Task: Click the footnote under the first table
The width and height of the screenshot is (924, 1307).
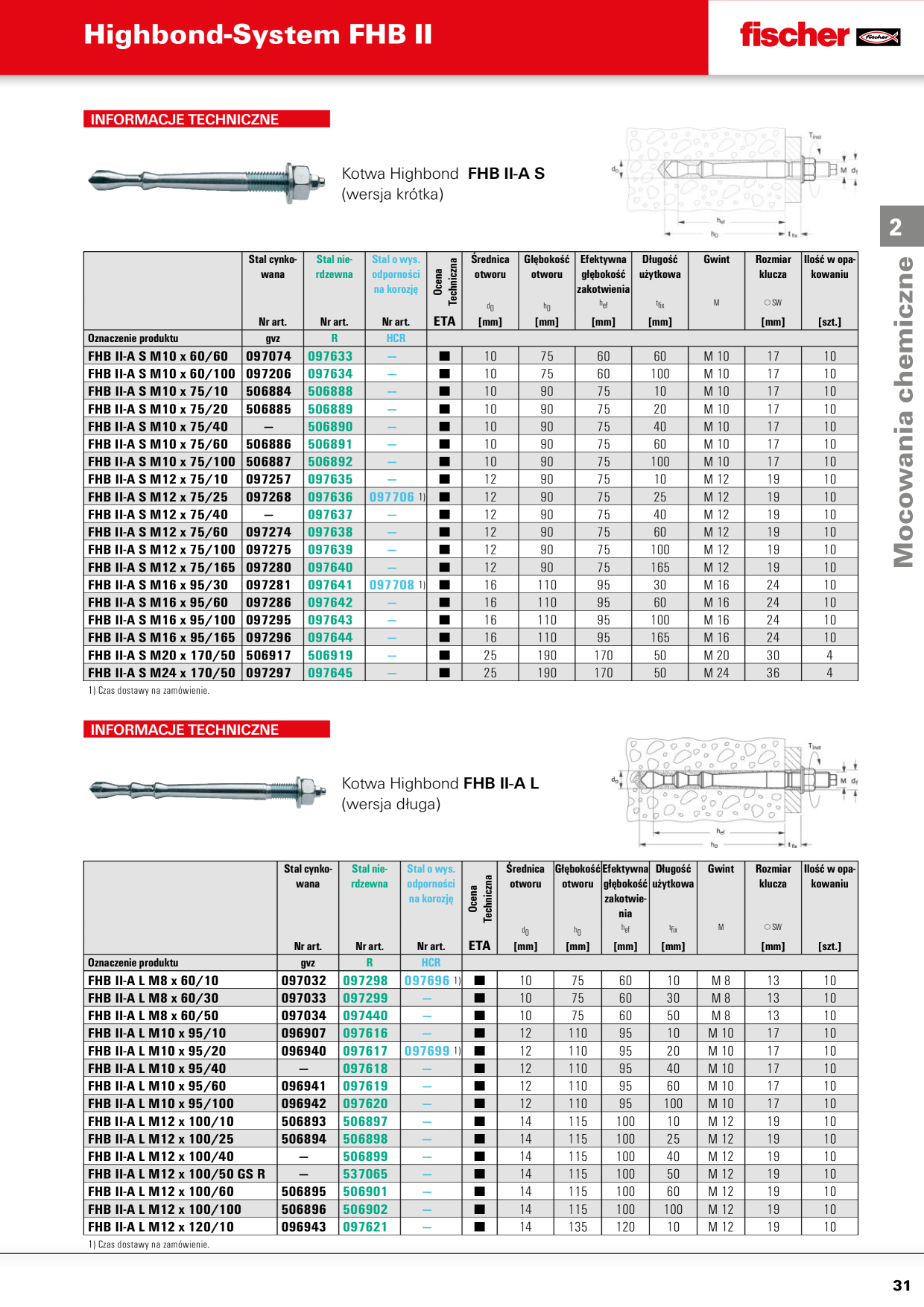Action: click(149, 691)
